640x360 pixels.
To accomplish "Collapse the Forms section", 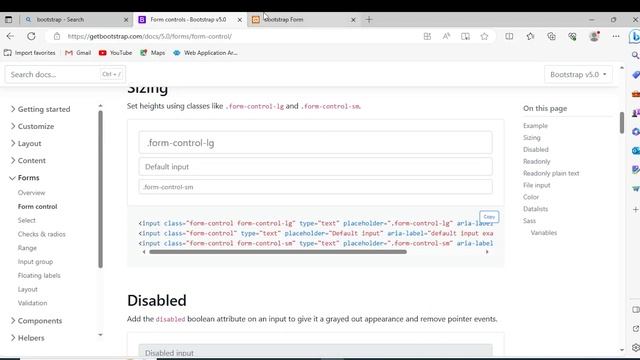I will point(24,178).
